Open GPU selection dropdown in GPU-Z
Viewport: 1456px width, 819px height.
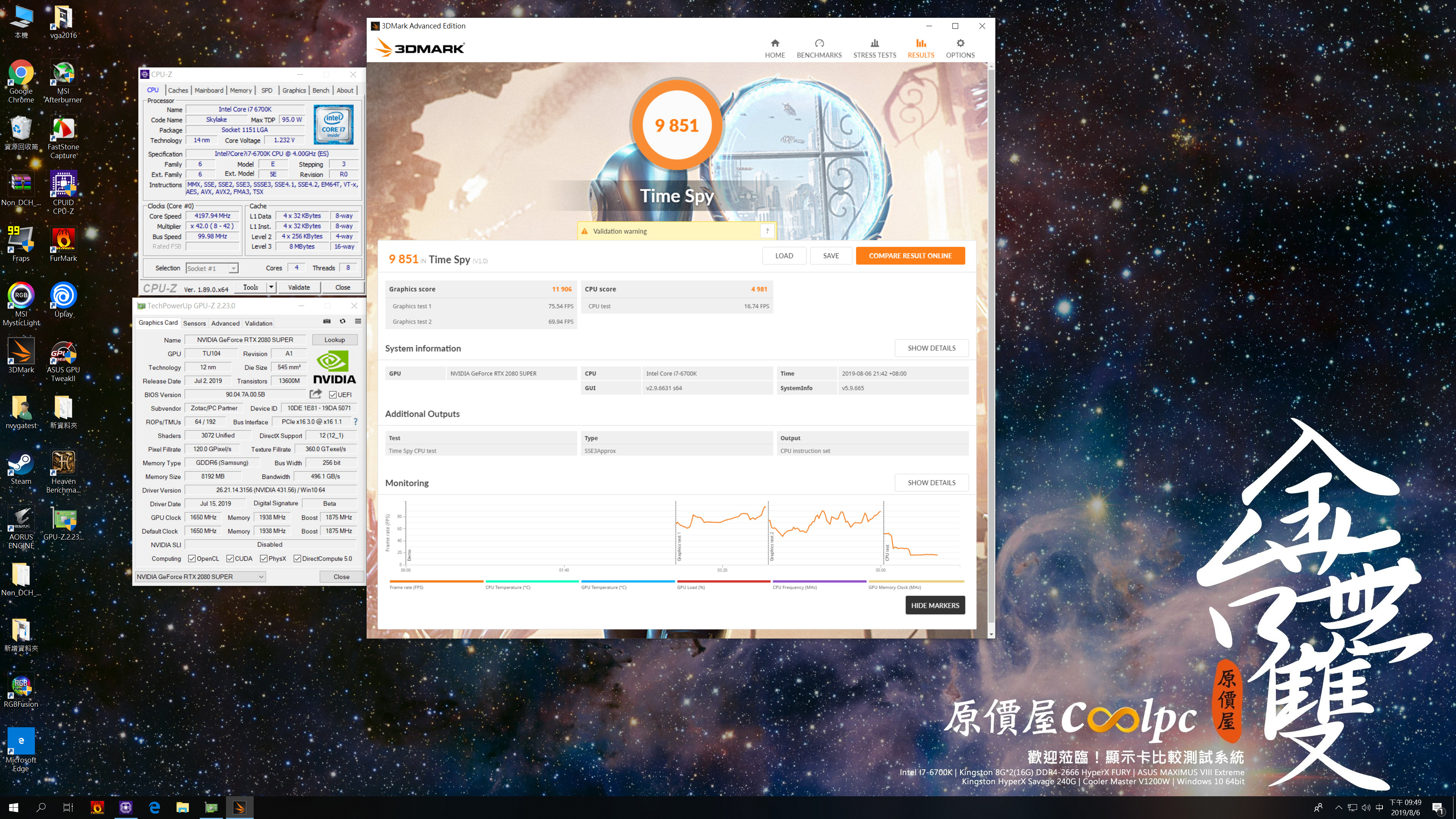pyautogui.click(x=260, y=576)
